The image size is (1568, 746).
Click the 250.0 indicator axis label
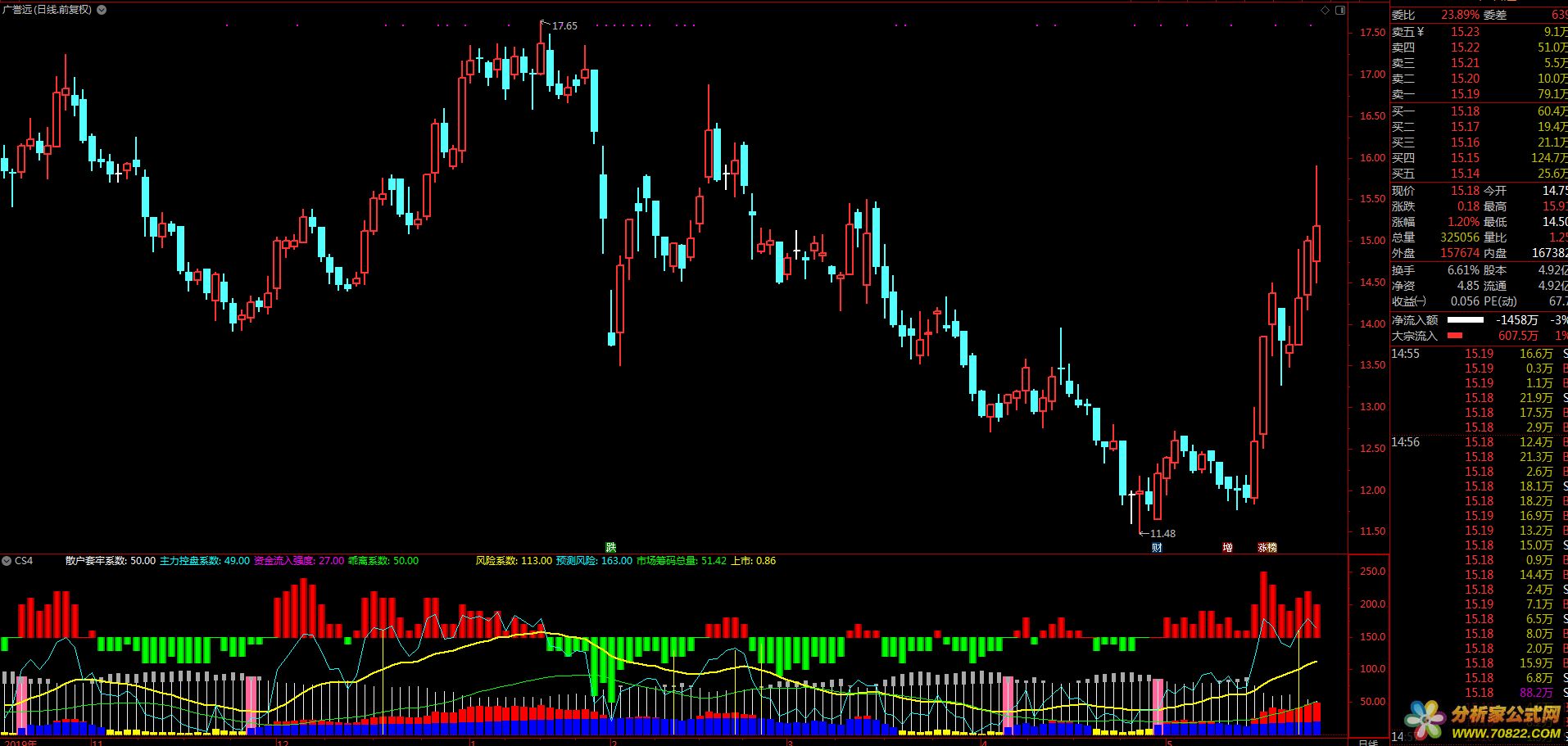[x=1372, y=572]
